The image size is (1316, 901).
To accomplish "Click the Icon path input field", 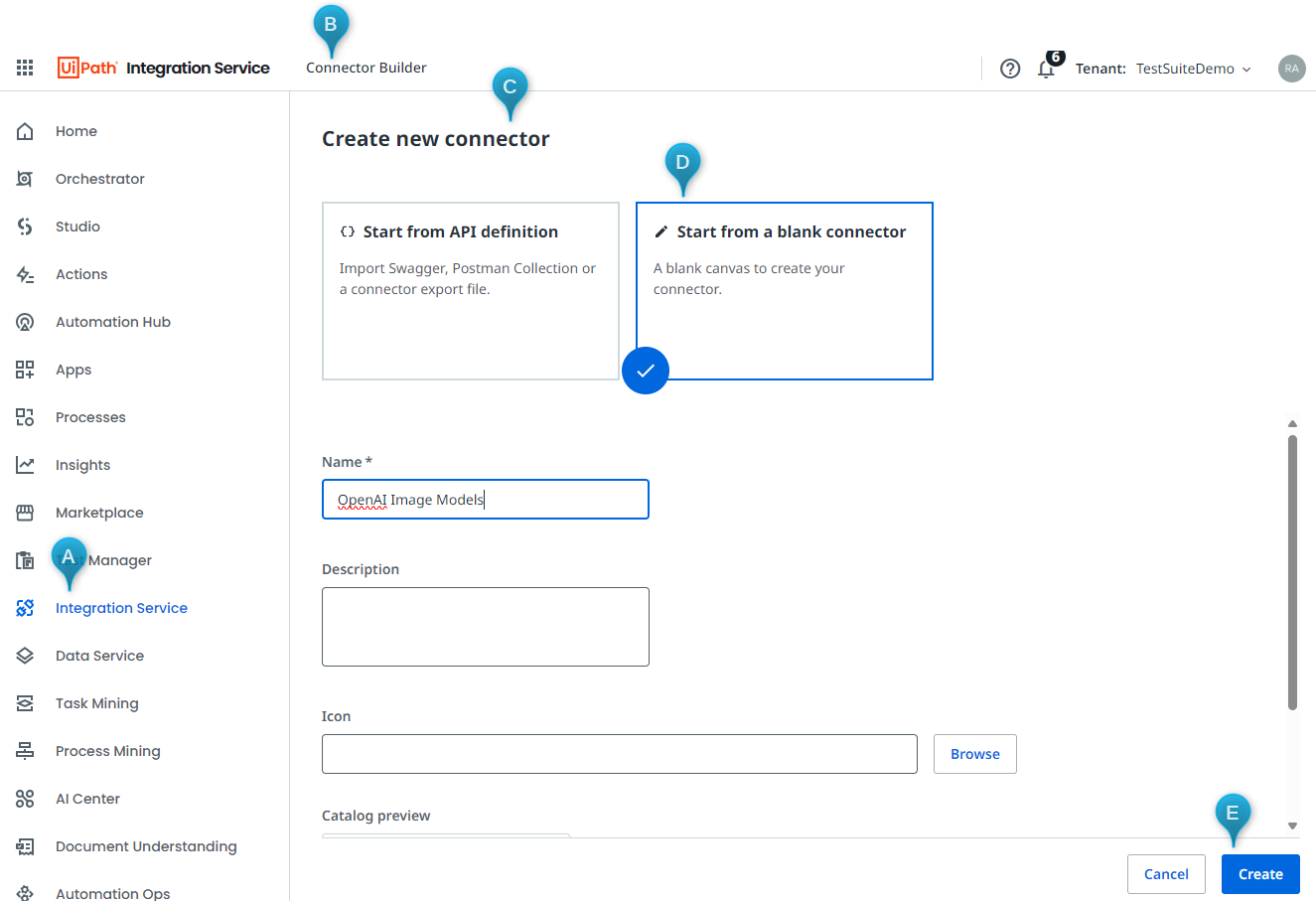I will coord(620,754).
